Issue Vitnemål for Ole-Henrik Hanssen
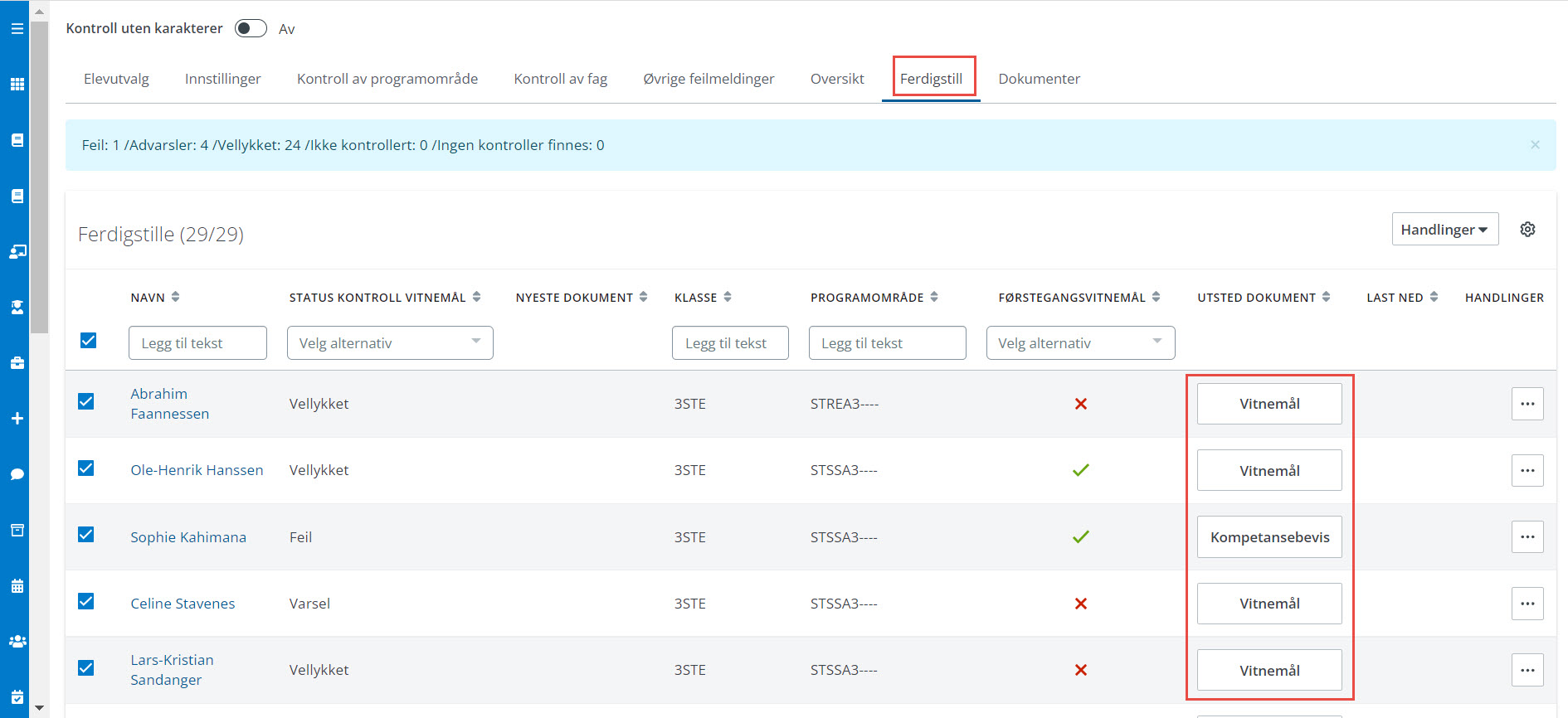 [x=1269, y=470]
